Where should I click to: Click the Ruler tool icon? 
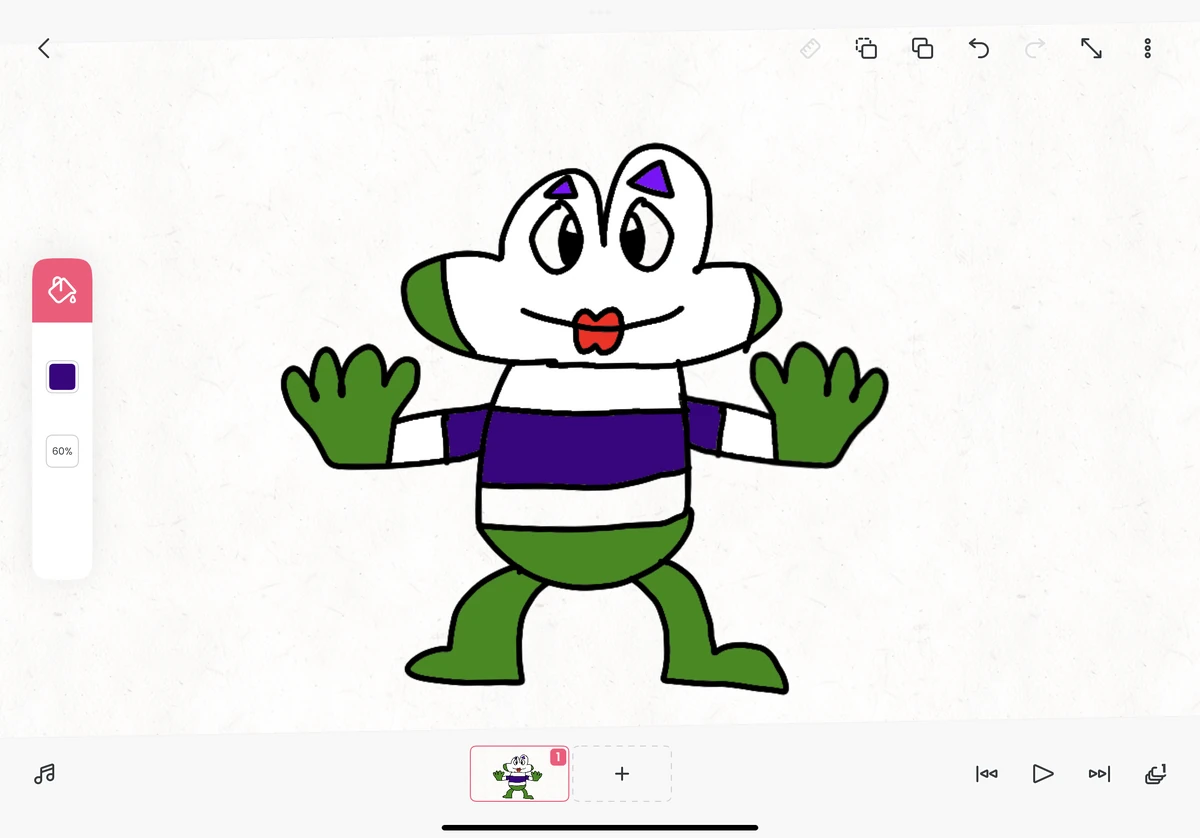point(810,48)
